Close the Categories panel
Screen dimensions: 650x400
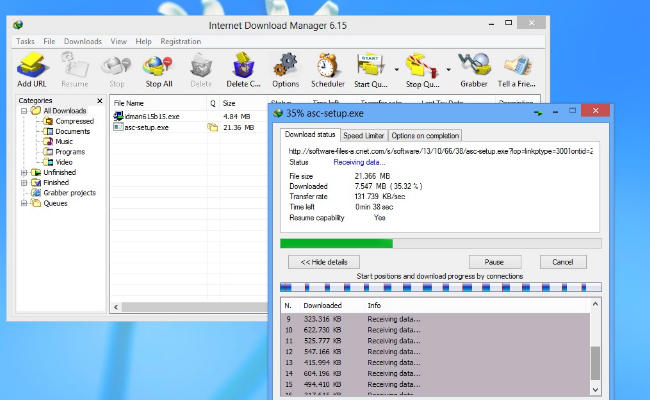(99, 101)
